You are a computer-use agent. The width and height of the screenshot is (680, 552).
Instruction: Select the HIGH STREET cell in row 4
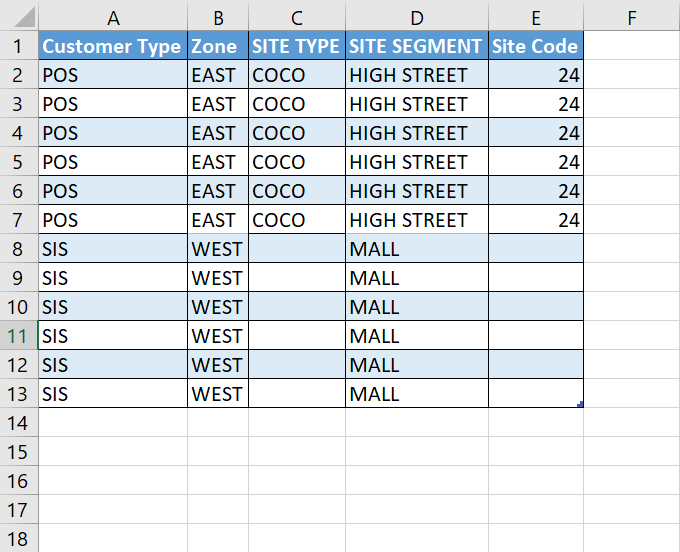point(417,132)
